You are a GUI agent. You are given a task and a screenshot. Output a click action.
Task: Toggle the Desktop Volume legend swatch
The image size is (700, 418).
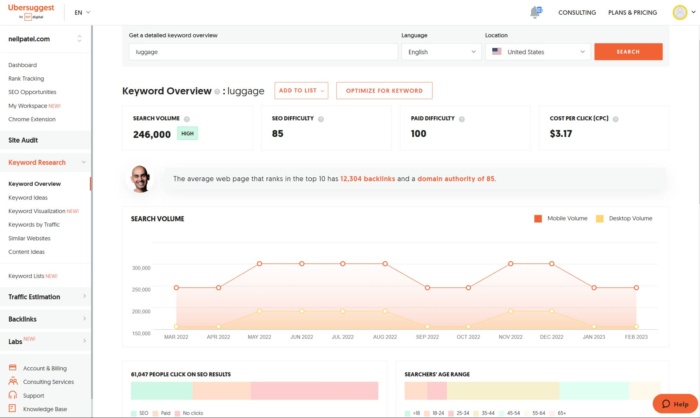[x=600, y=218]
